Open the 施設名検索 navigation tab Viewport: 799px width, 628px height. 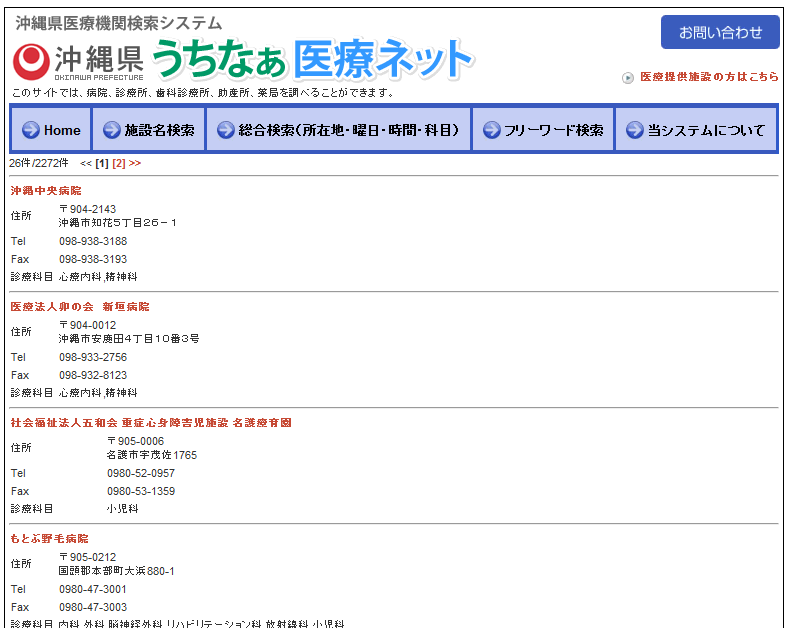point(148,129)
